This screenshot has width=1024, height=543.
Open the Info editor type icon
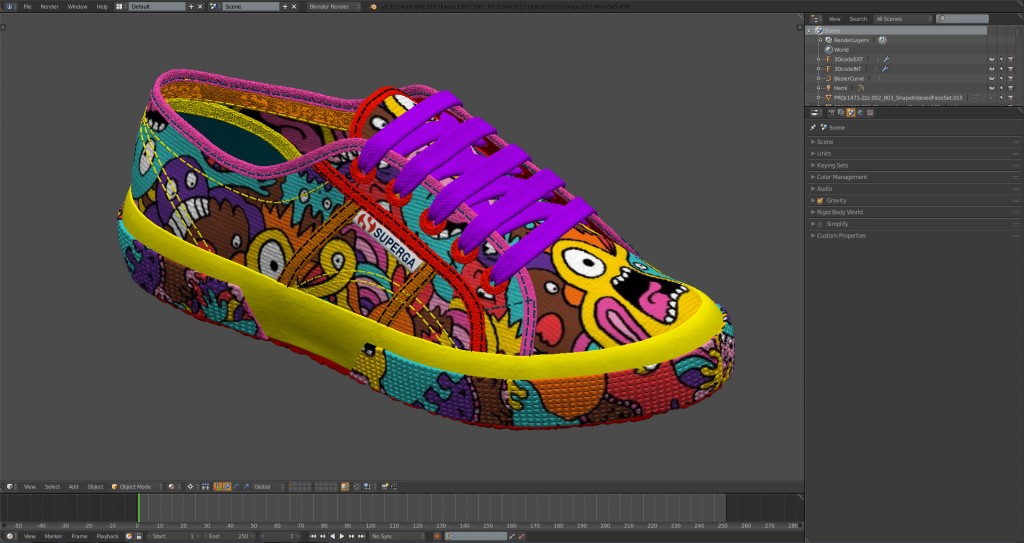pyautogui.click(x=9, y=7)
